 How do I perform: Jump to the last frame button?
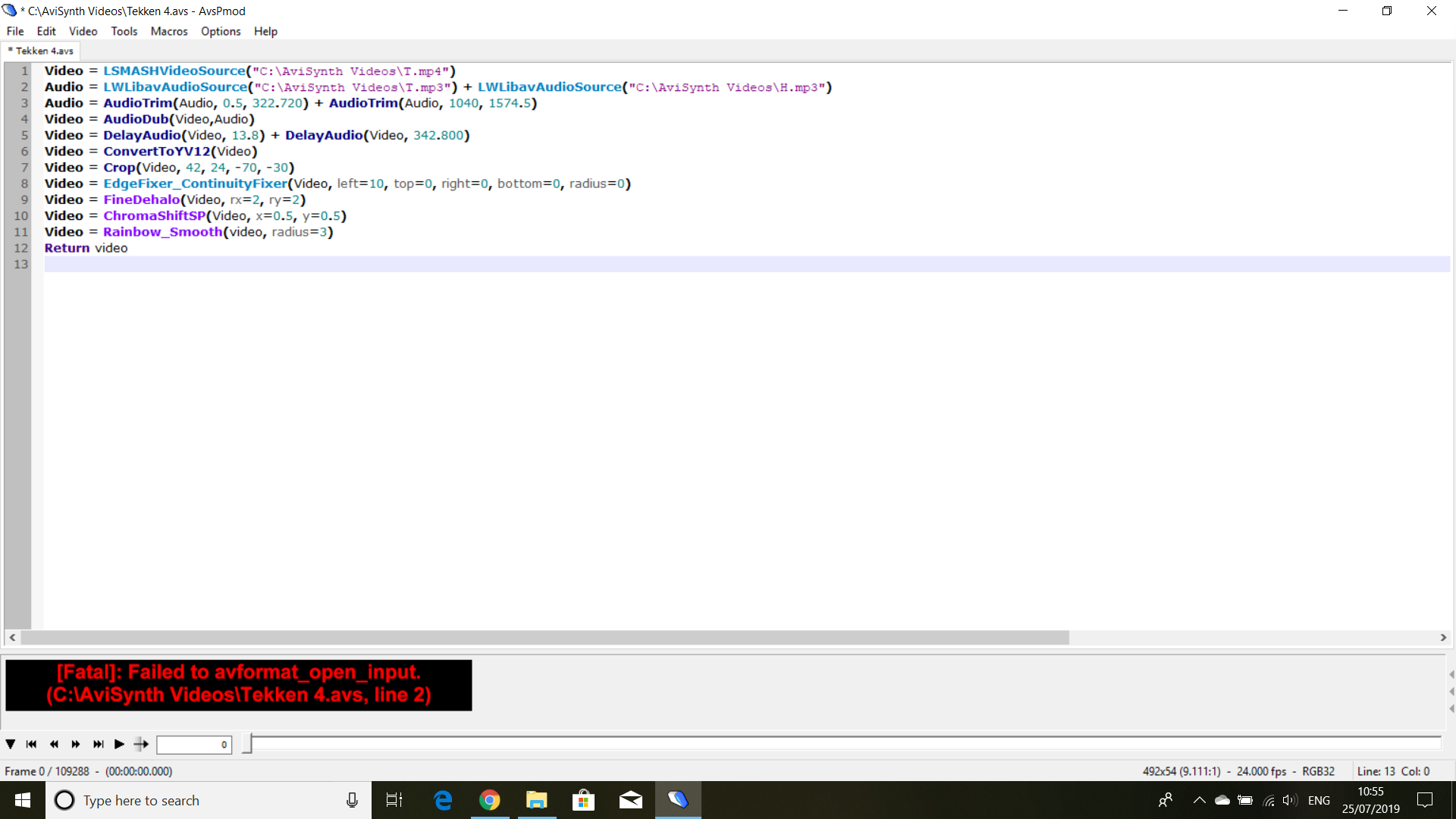(x=98, y=744)
